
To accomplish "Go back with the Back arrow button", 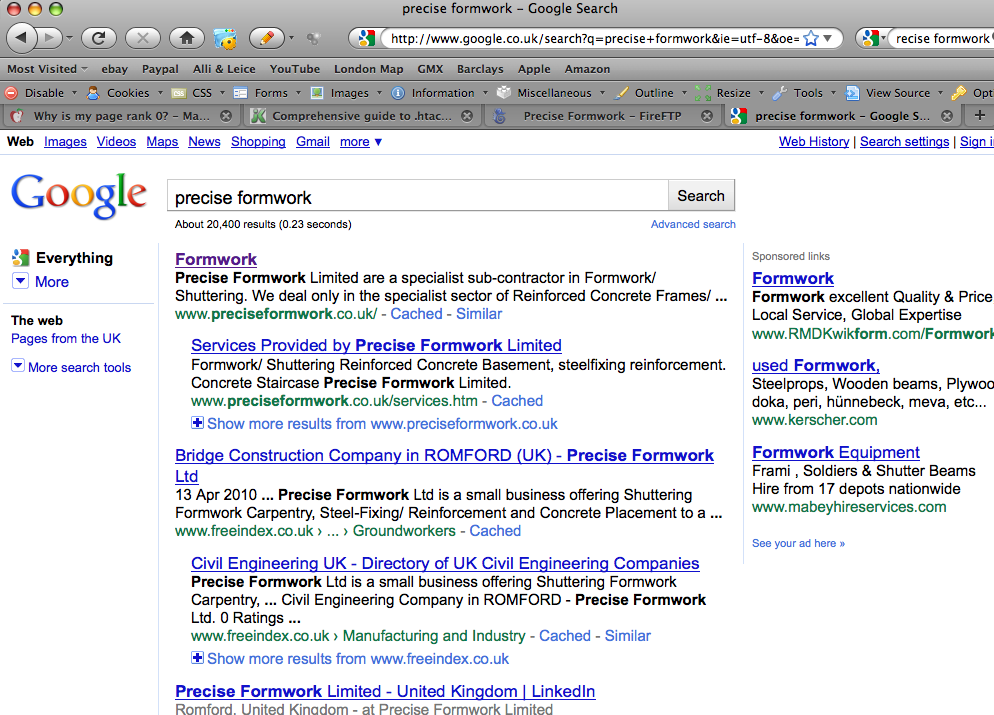I will click(x=21, y=38).
